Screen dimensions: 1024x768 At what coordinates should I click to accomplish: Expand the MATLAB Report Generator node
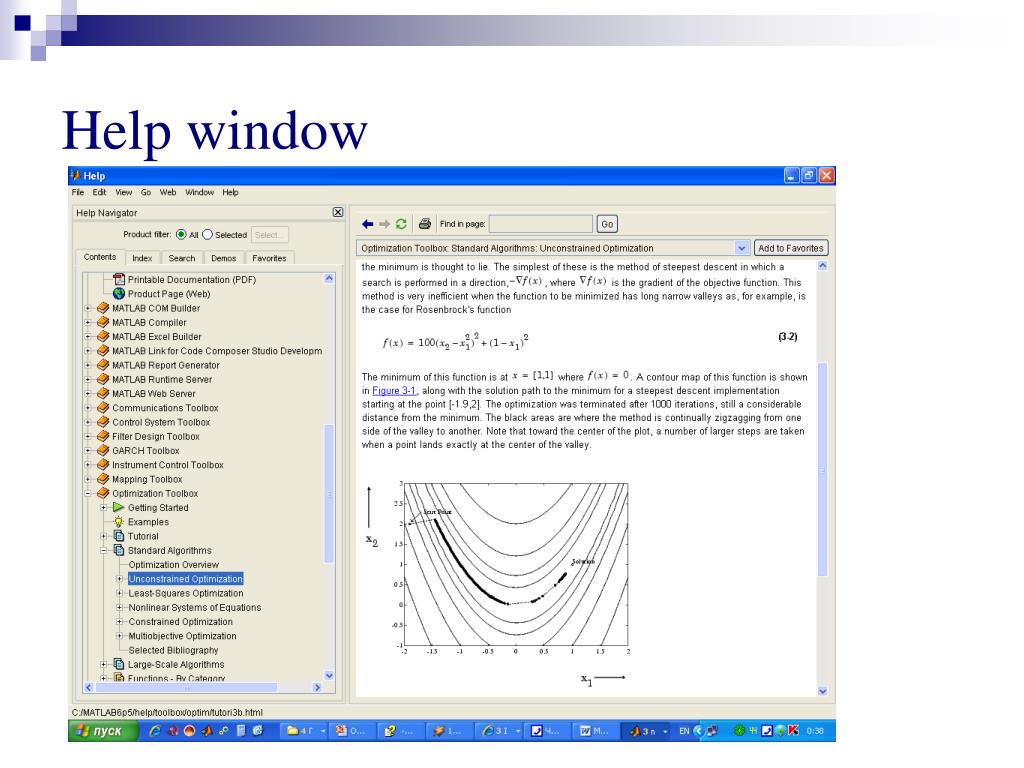[88, 365]
